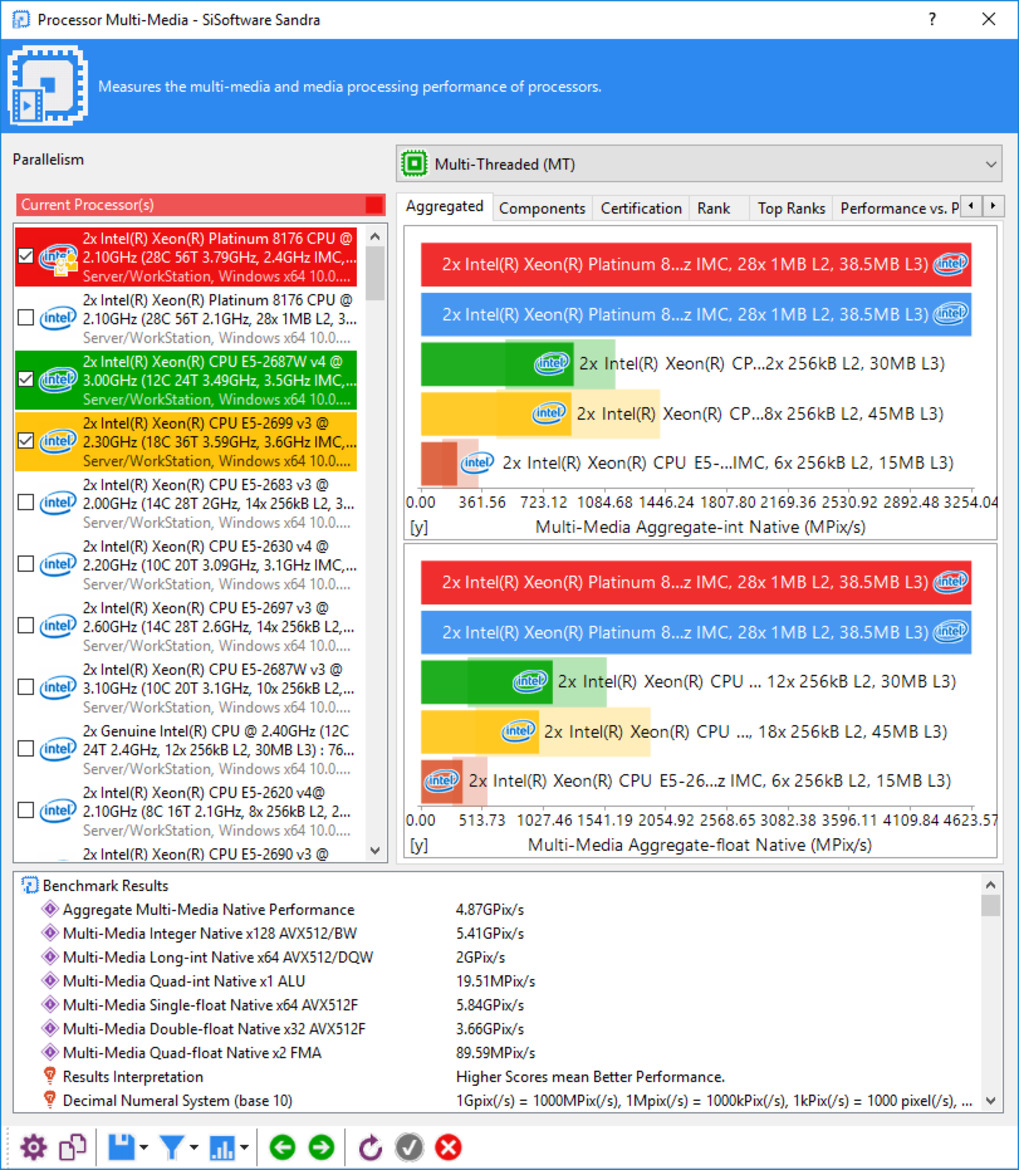Click Intel logo on red aggregate-int bar

(x=951, y=263)
